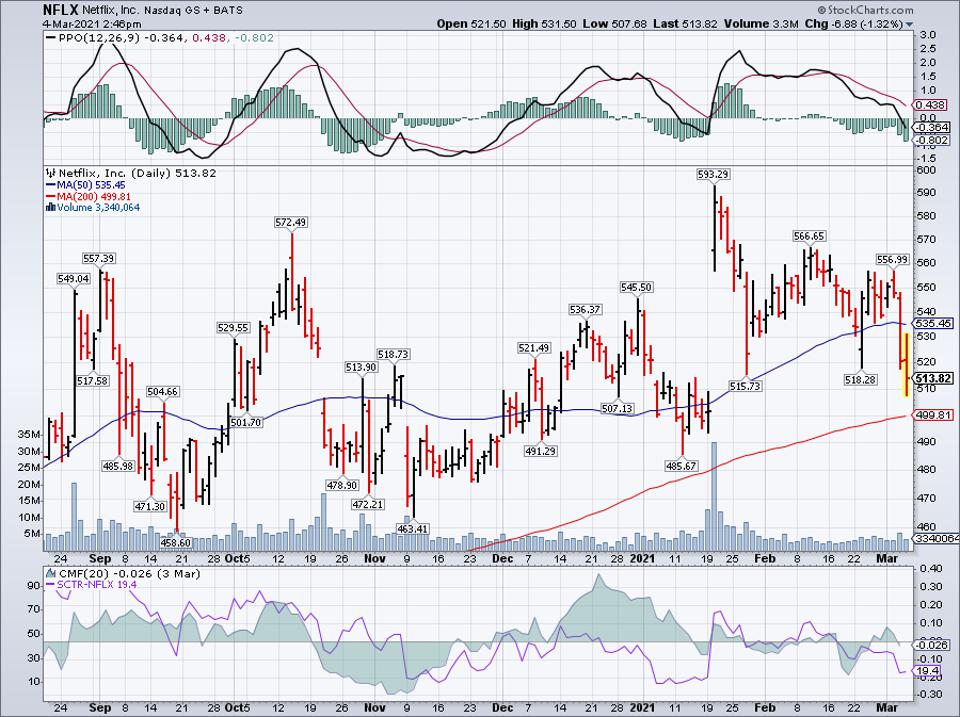Click the yellow-highlighted latest price bar
Screen dimensions: 960x717
click(x=905, y=364)
